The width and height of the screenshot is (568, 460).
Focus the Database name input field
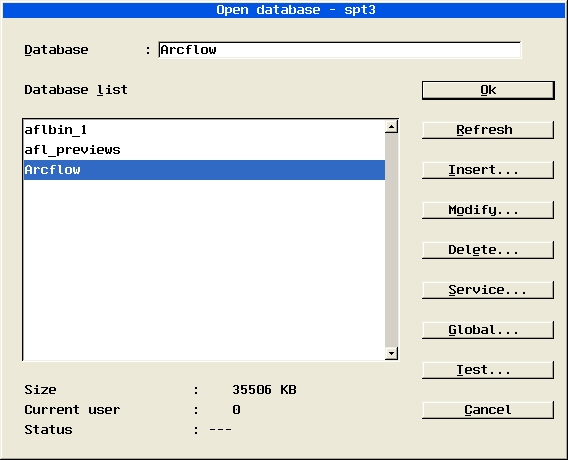[x=340, y=50]
